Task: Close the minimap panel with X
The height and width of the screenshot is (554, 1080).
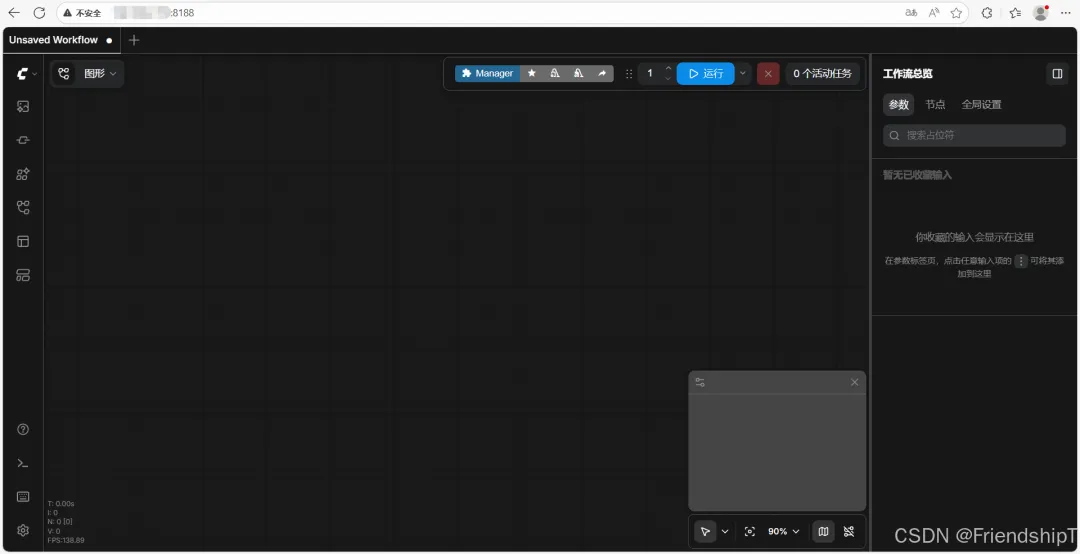Action: tap(855, 382)
